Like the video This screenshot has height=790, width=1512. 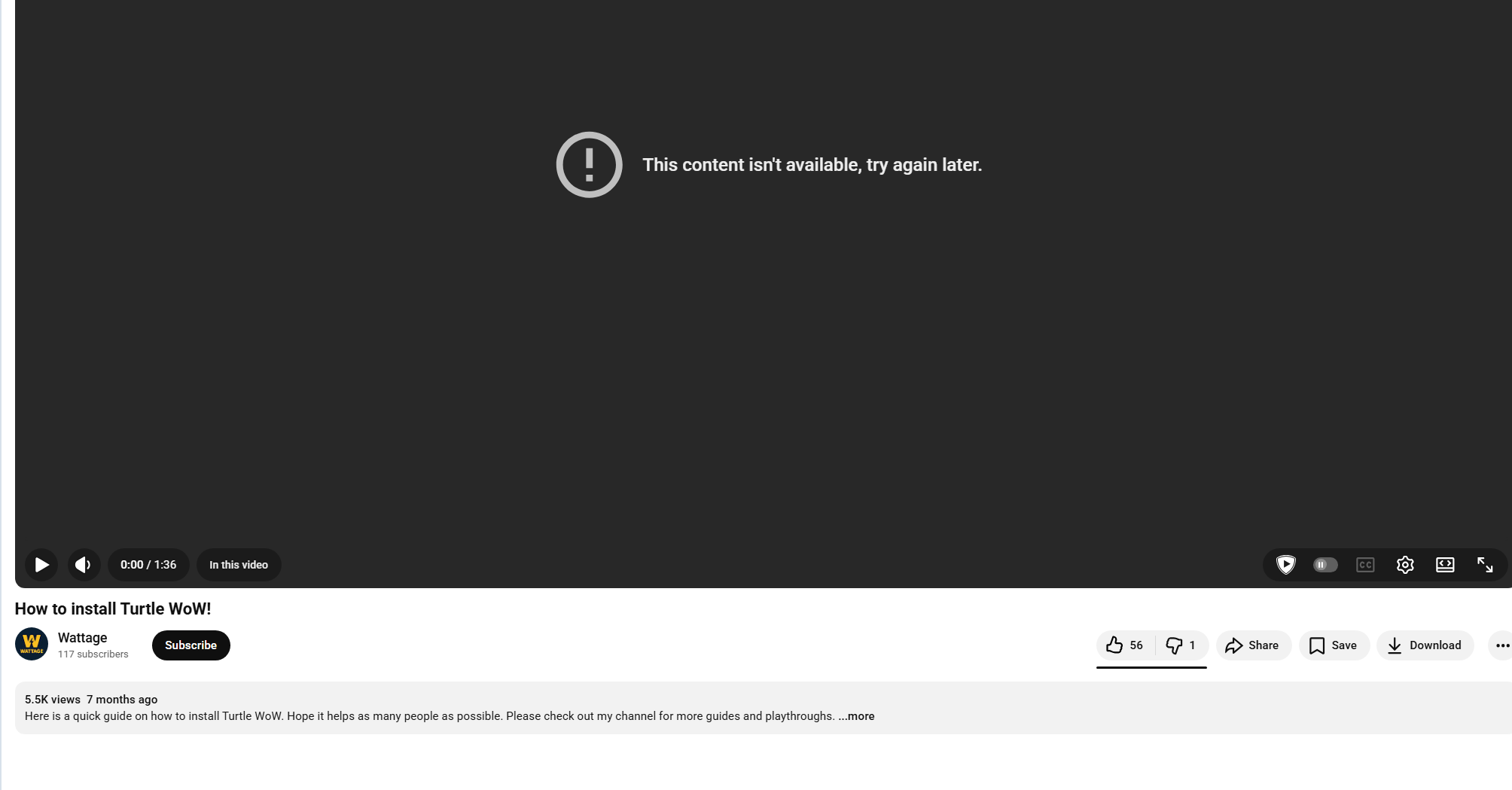tap(1125, 645)
